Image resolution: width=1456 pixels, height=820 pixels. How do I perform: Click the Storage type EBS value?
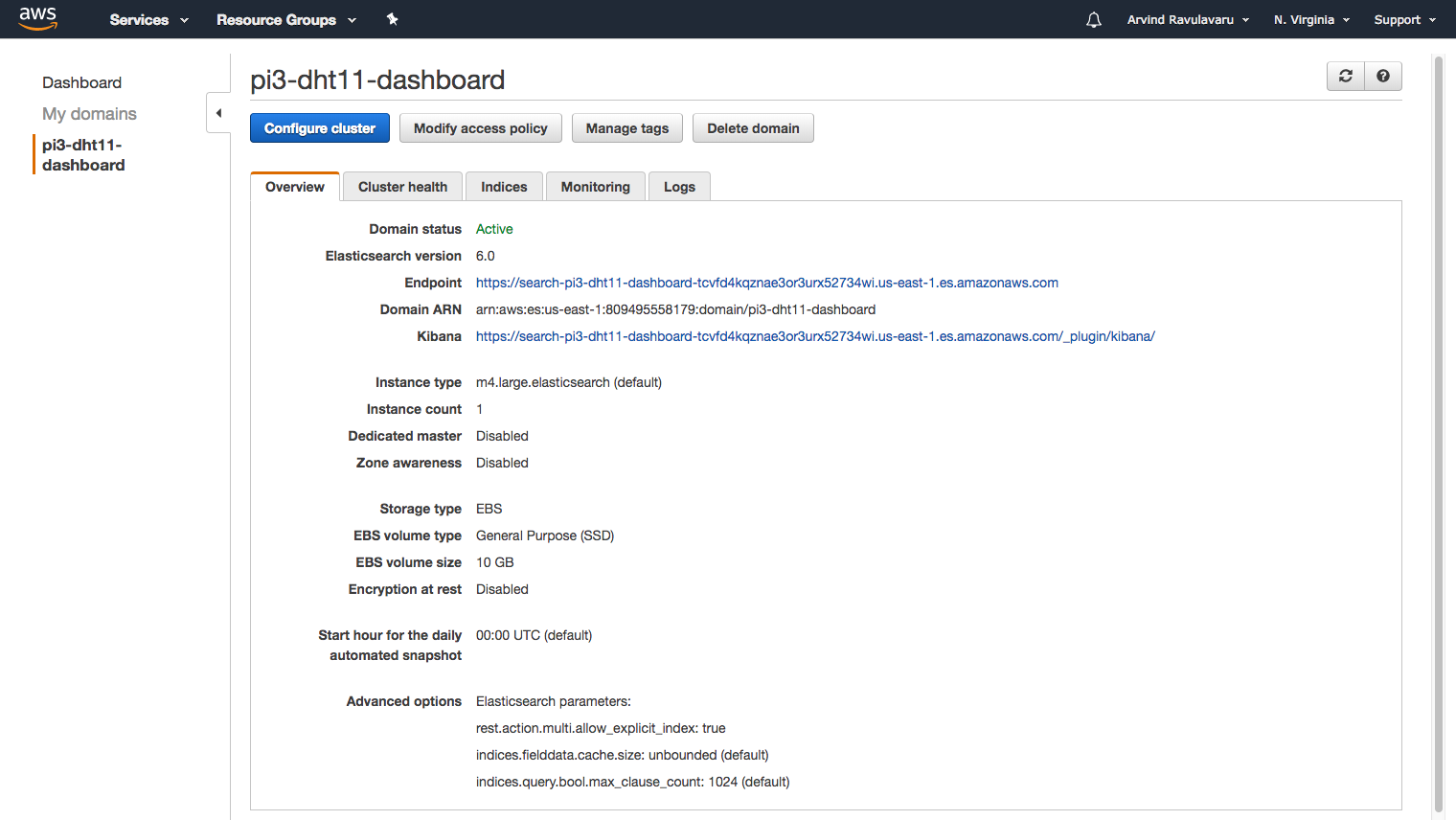pyautogui.click(x=489, y=509)
